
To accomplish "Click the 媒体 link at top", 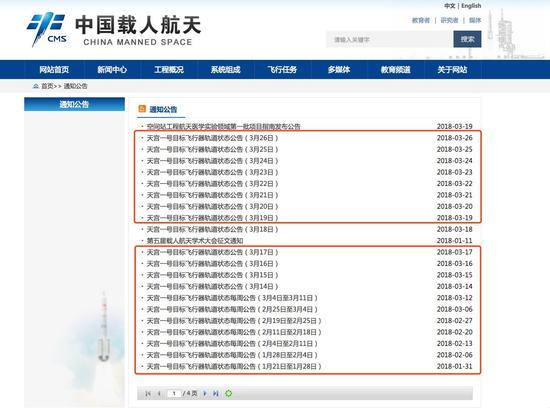I will 475,20.
